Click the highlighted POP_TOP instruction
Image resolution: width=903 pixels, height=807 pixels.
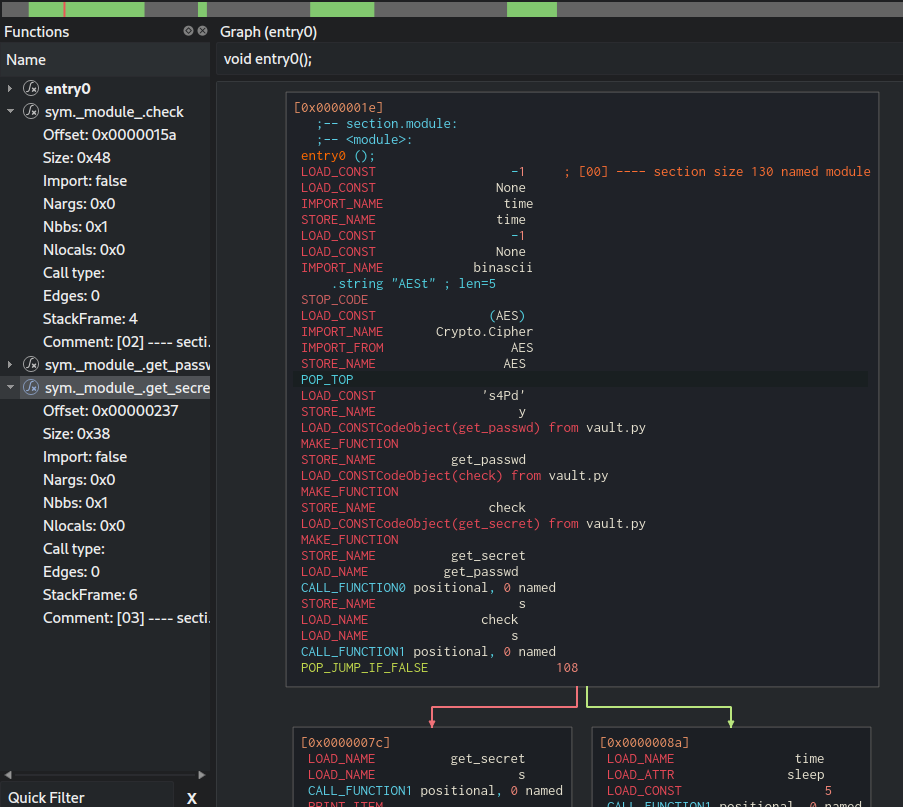[327, 380]
